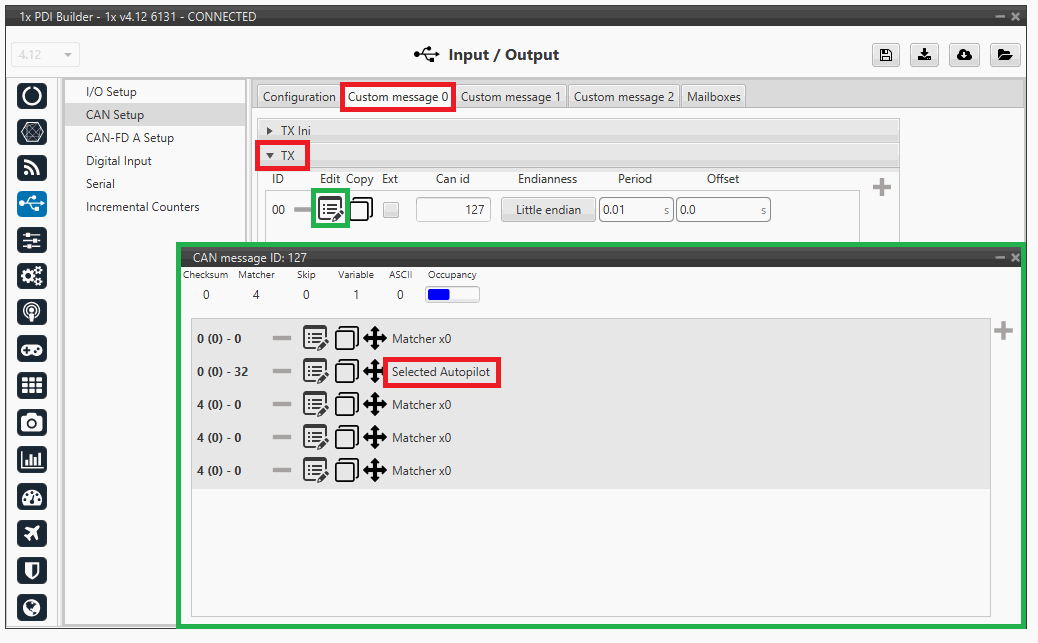Open the Input/Output USB sidebar icon
Screen dimensions: 1038x643
[32, 204]
